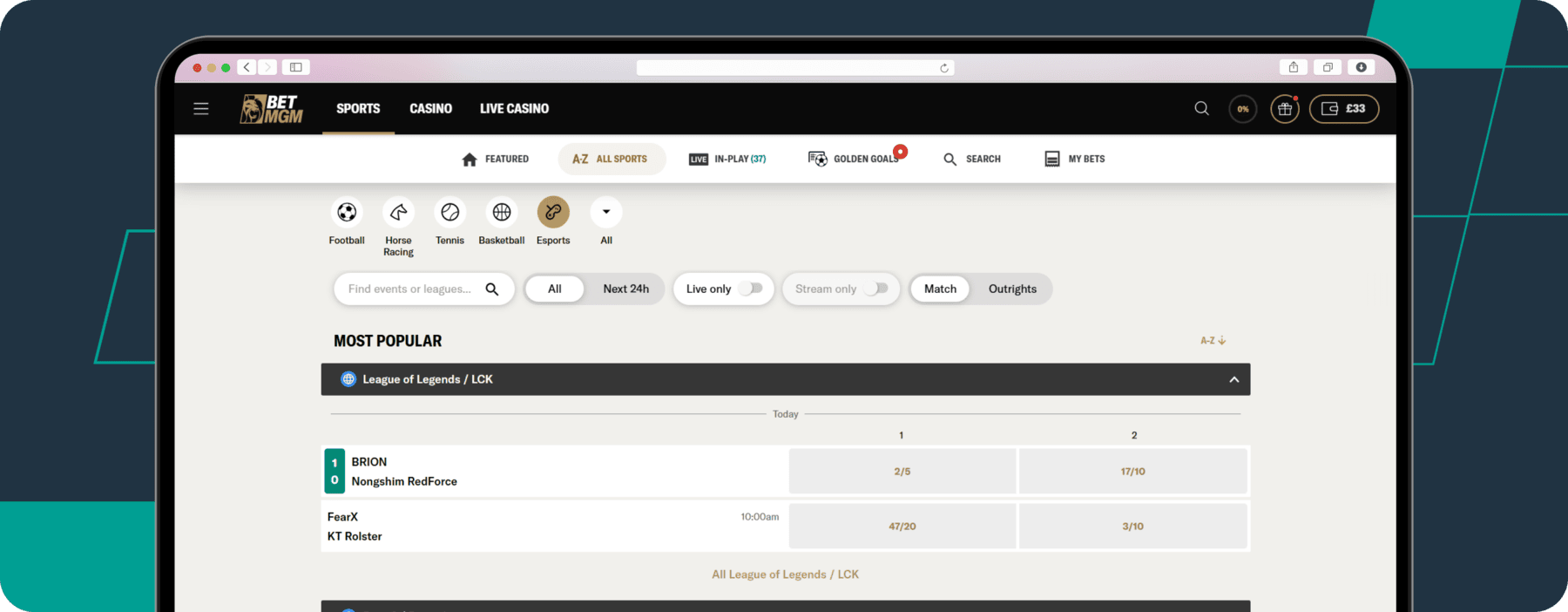Select the Football sport icon
This screenshot has height=612, width=1568.
coord(347,212)
